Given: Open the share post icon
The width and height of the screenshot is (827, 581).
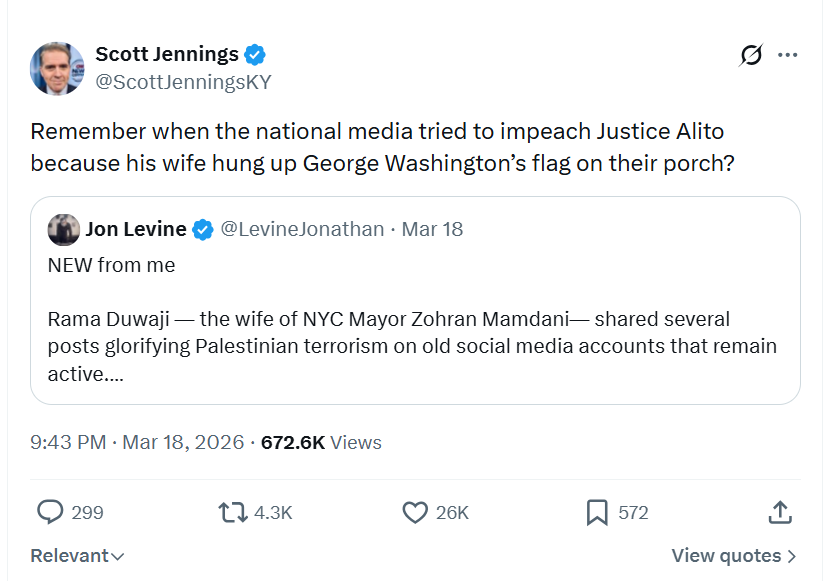Looking at the screenshot, I should click(780, 513).
